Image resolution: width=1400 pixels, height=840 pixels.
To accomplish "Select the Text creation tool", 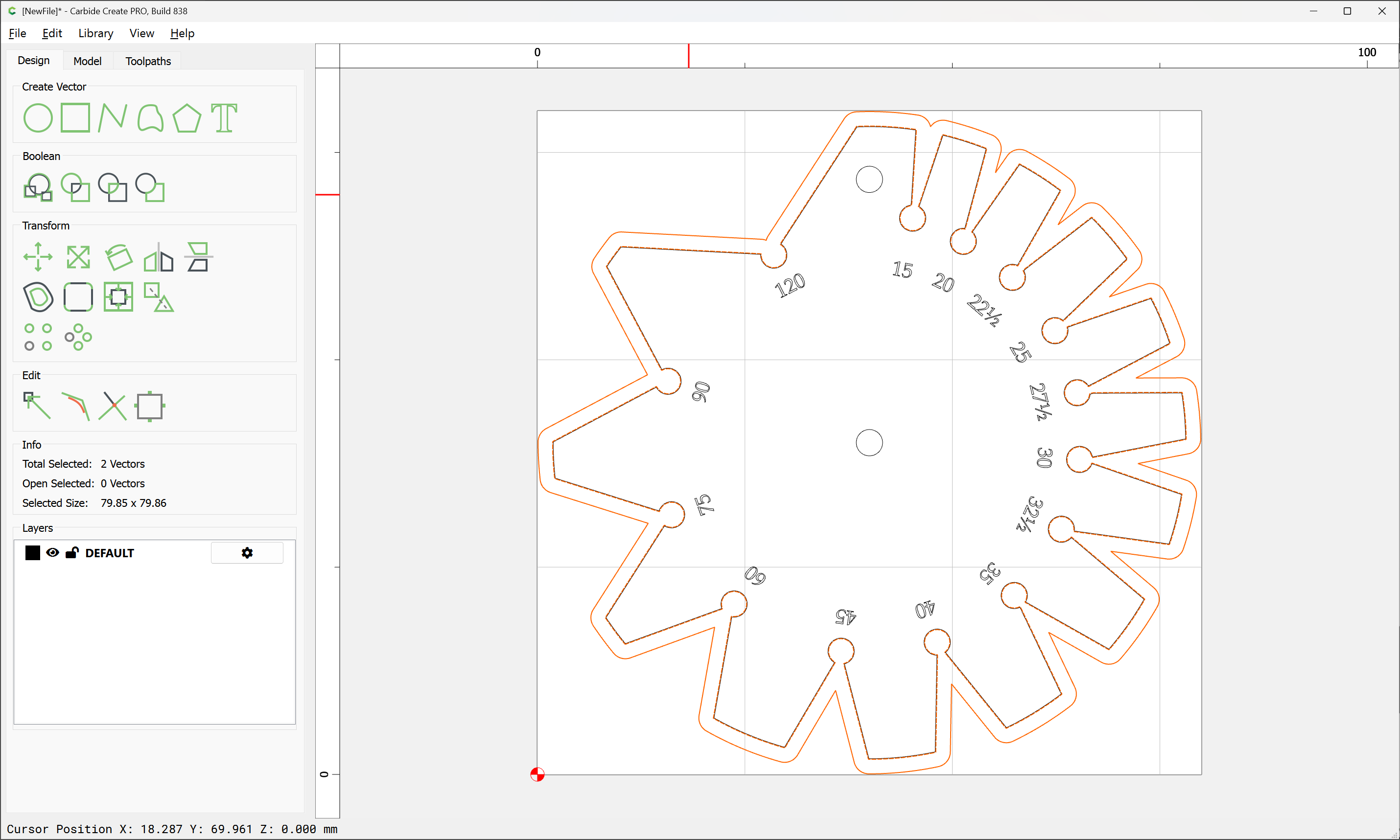I will point(224,118).
